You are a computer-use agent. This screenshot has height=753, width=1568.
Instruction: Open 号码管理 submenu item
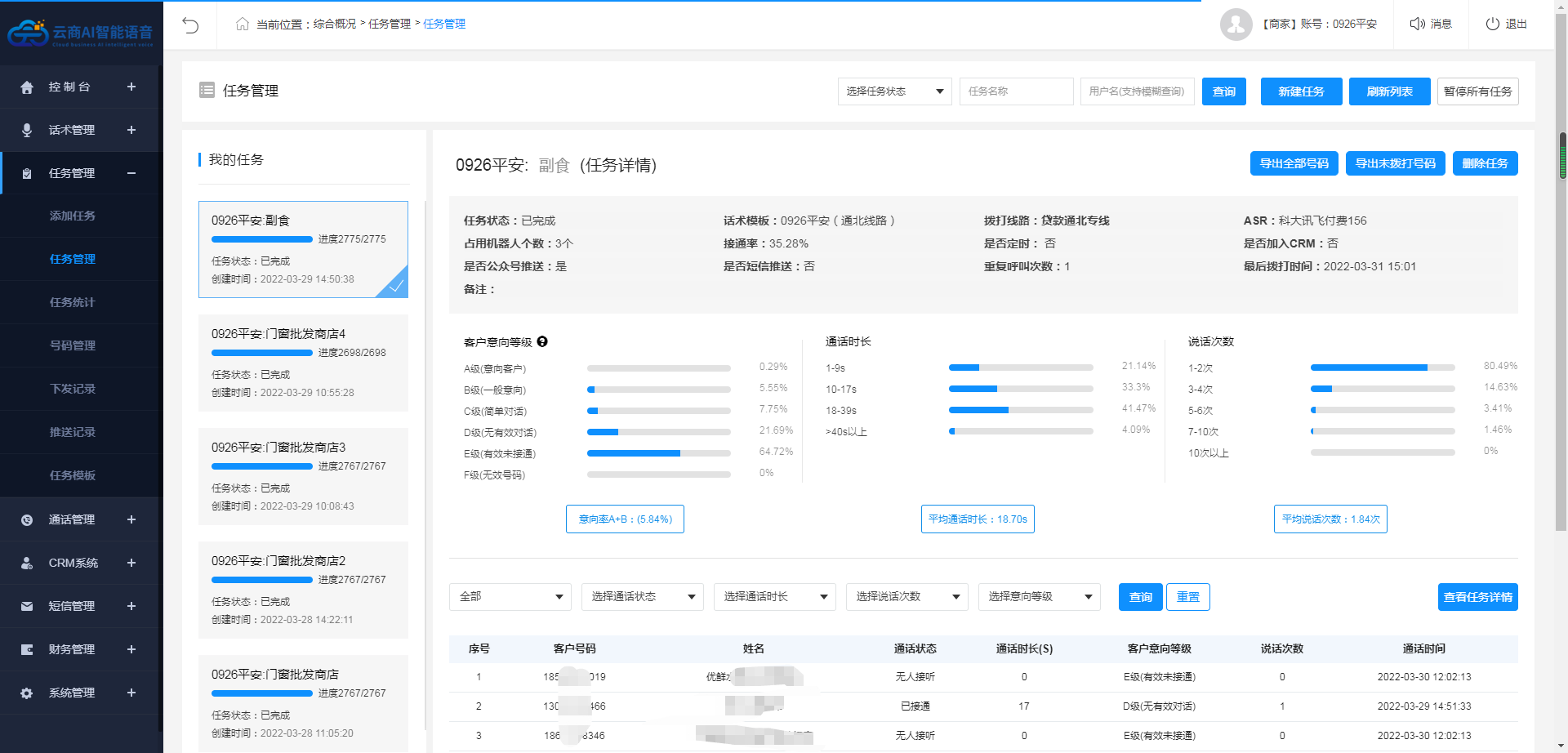[x=73, y=345]
